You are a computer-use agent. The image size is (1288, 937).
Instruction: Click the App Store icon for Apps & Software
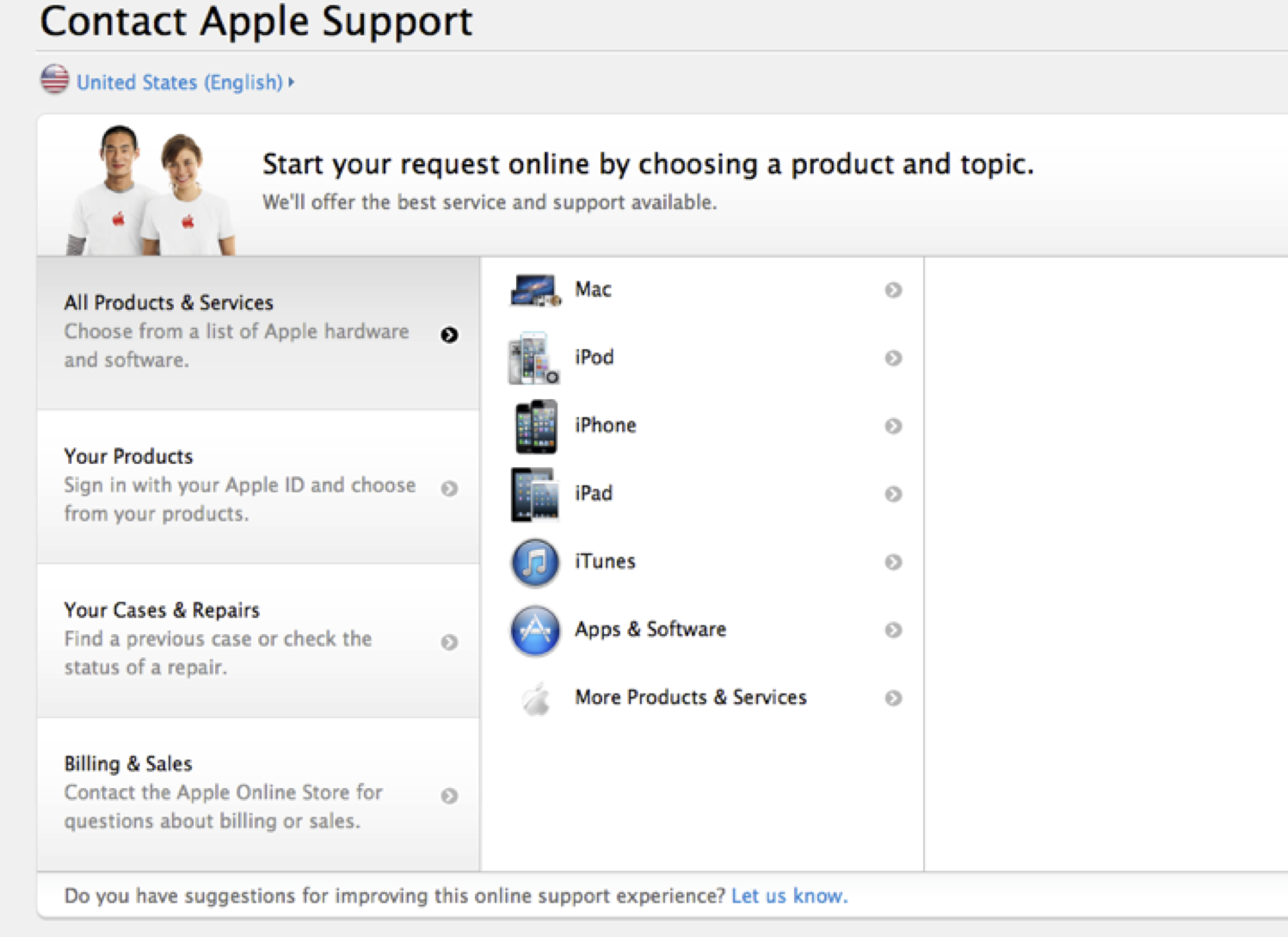[x=535, y=630]
